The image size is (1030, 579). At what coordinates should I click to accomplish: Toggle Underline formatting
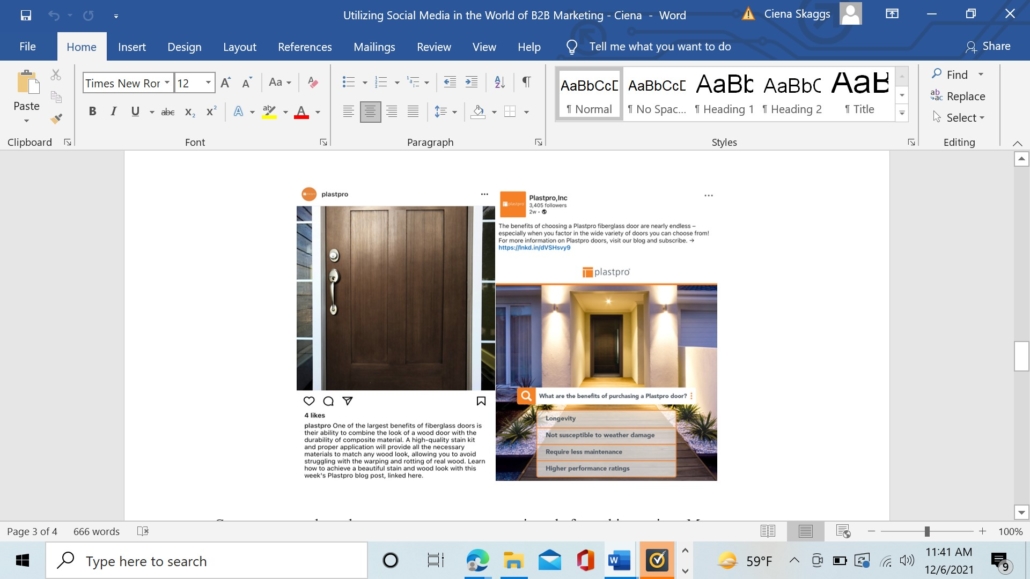[x=135, y=112]
